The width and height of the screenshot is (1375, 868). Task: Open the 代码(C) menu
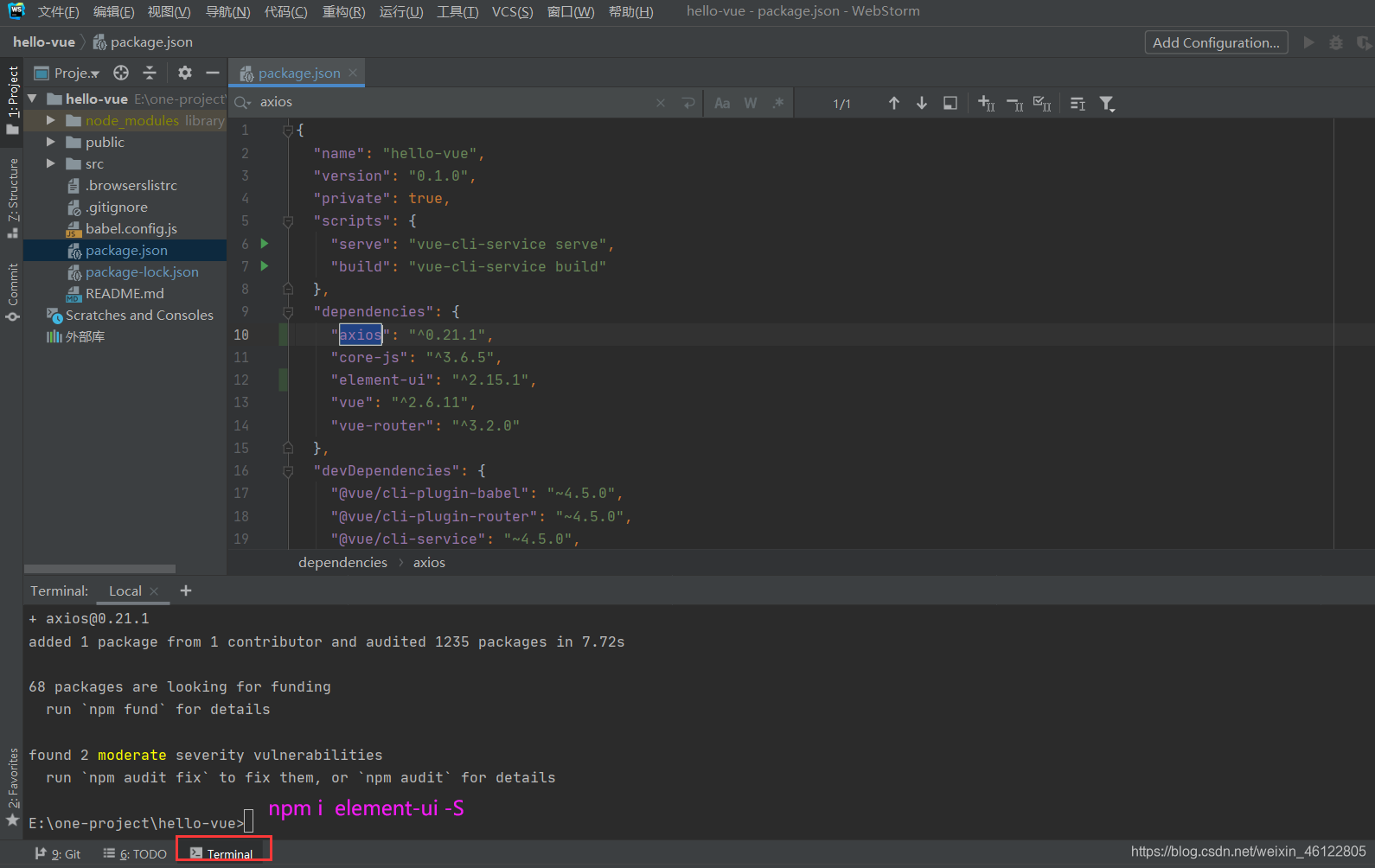(285, 11)
